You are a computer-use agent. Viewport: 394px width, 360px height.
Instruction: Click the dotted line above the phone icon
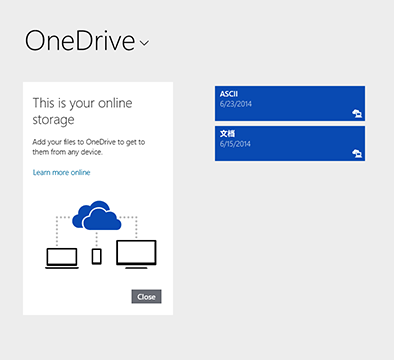point(97,239)
